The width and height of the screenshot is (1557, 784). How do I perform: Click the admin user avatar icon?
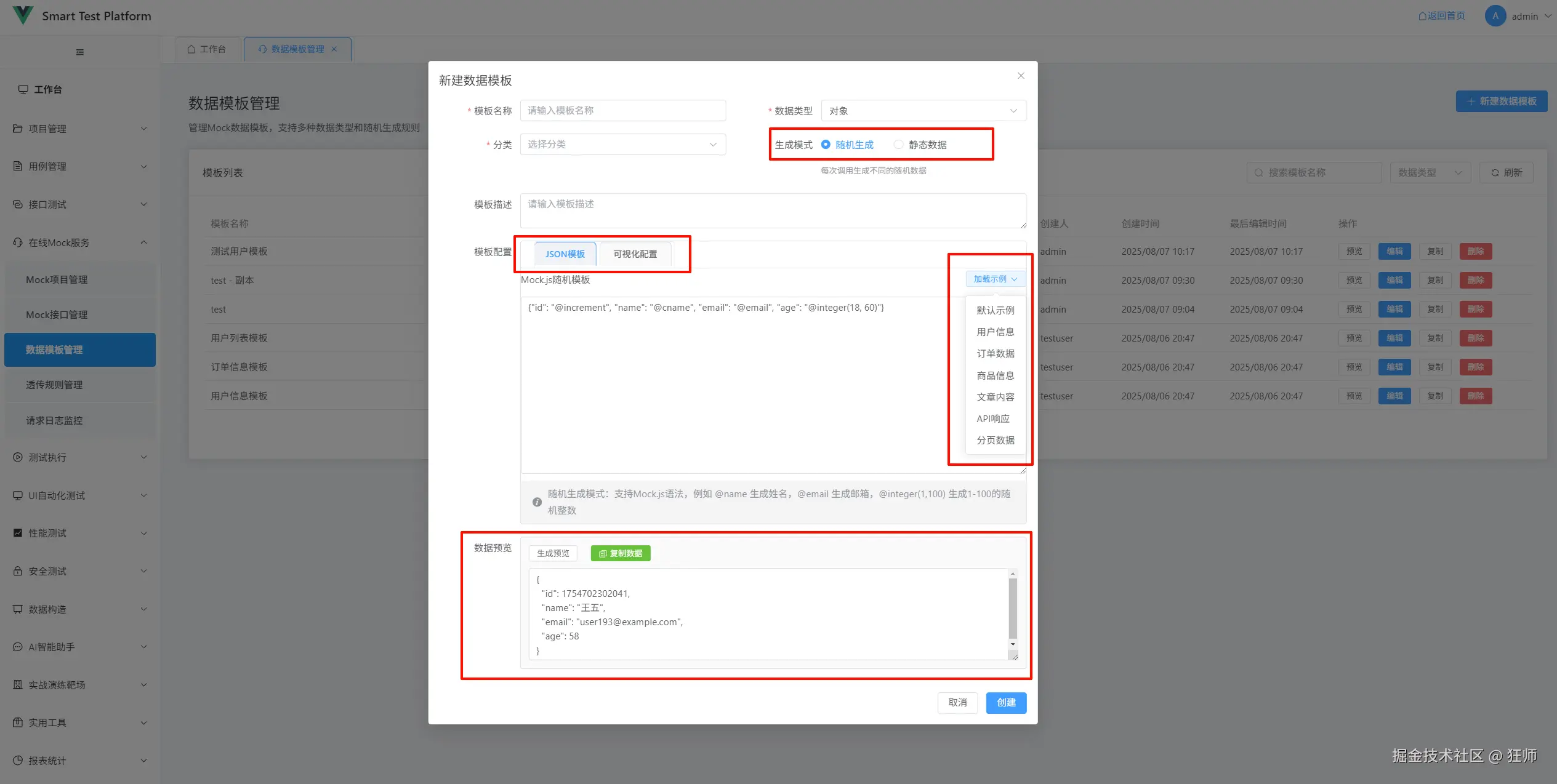(x=1495, y=16)
